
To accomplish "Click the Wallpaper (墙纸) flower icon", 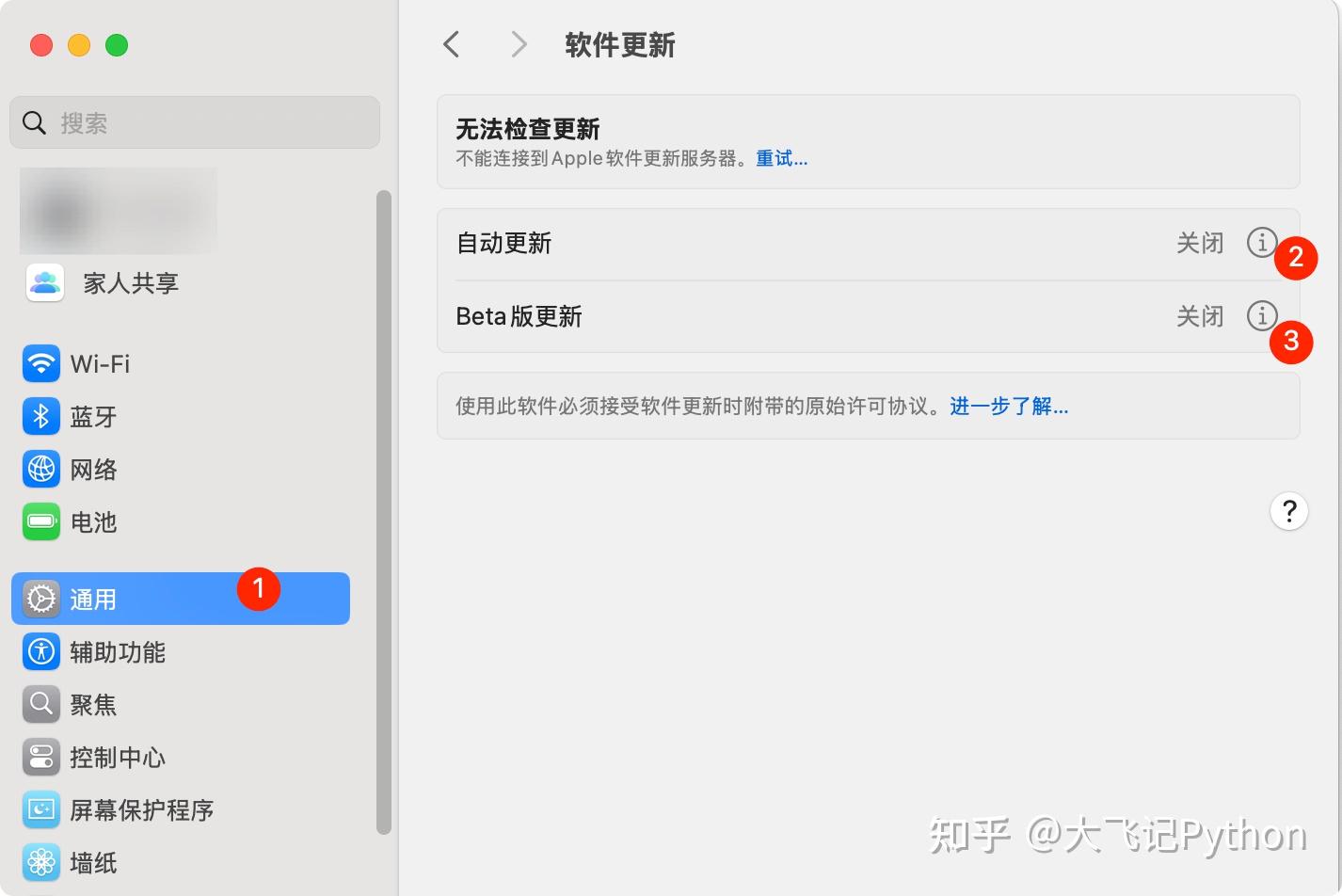I will click(x=41, y=862).
